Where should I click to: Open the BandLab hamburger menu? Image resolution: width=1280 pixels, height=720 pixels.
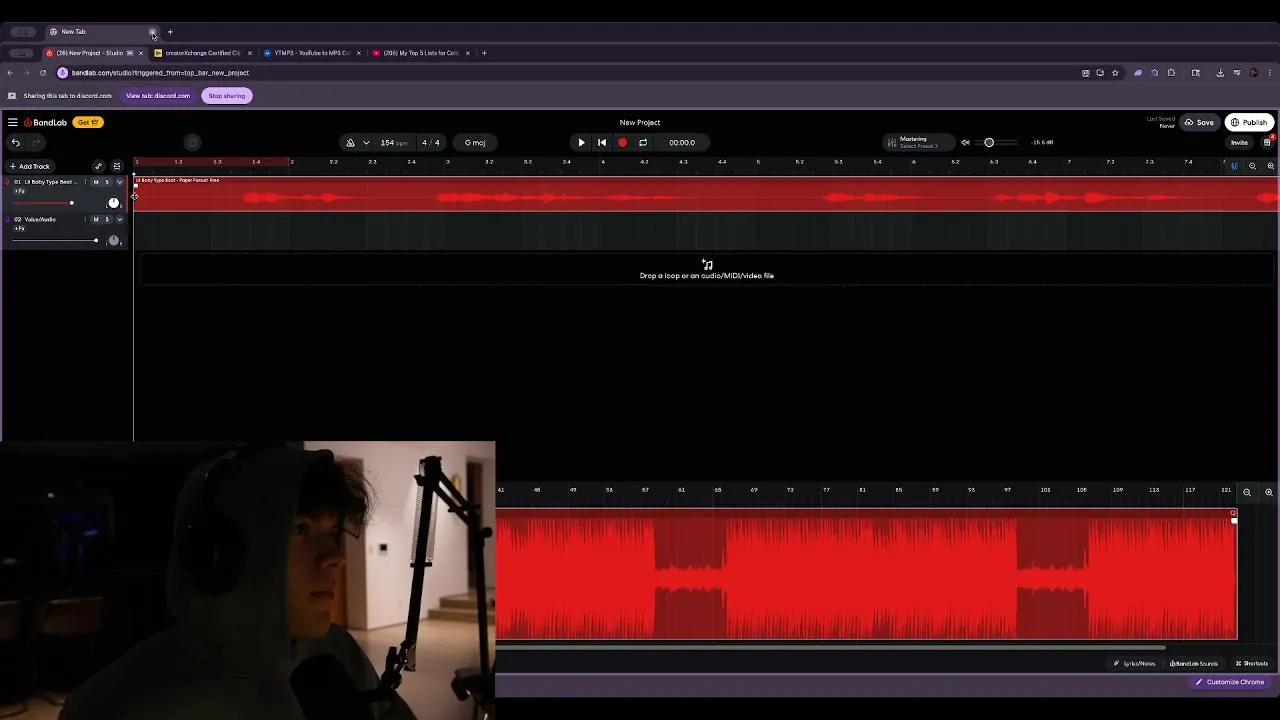coord(12,122)
